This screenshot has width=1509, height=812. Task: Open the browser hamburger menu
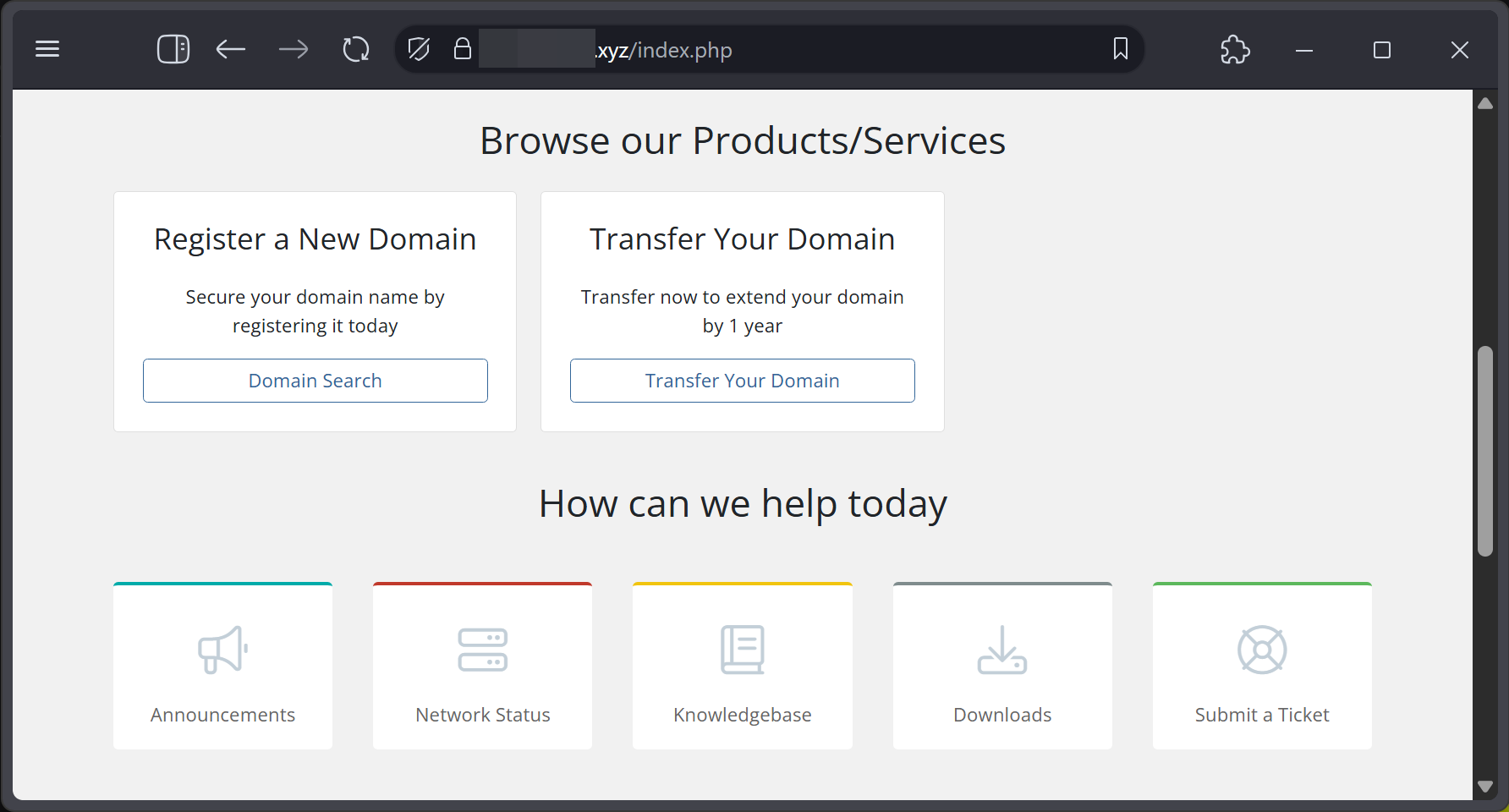point(47,49)
